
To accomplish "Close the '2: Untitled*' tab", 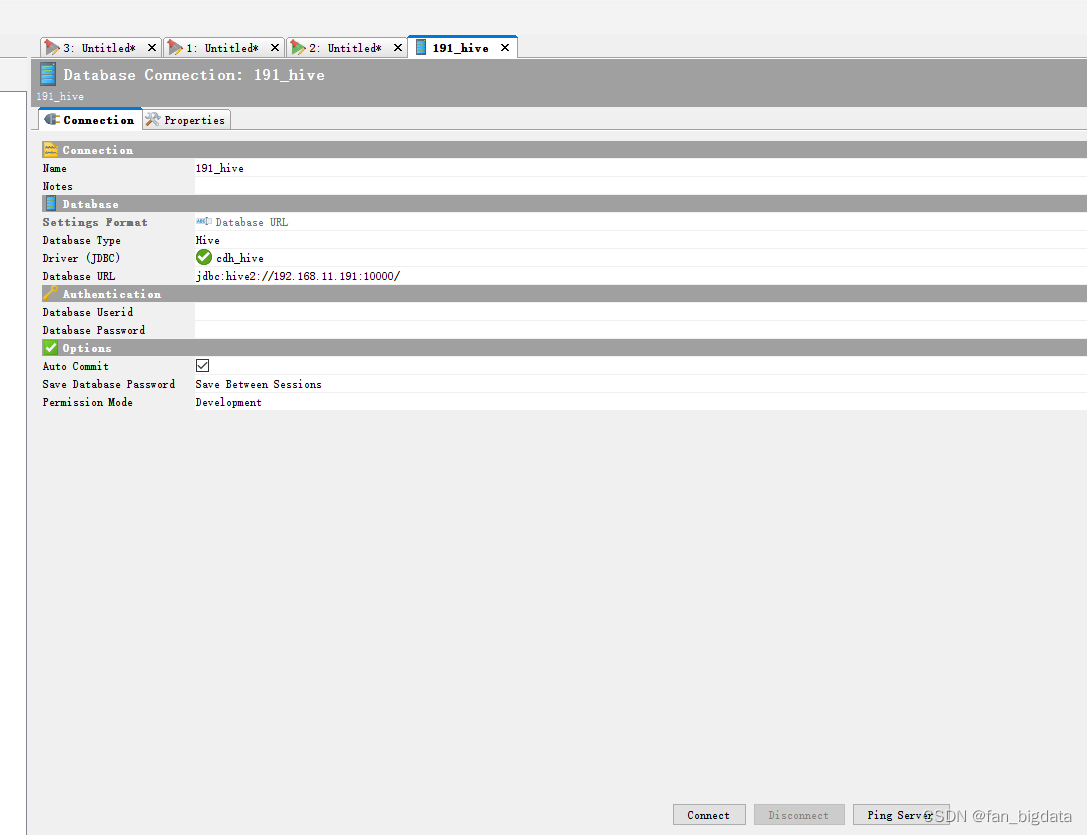I will 398,48.
